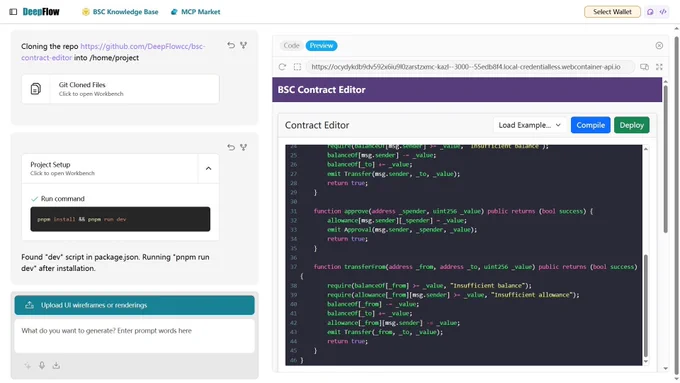Click the preview URL address field

pyautogui.click(x=470, y=67)
